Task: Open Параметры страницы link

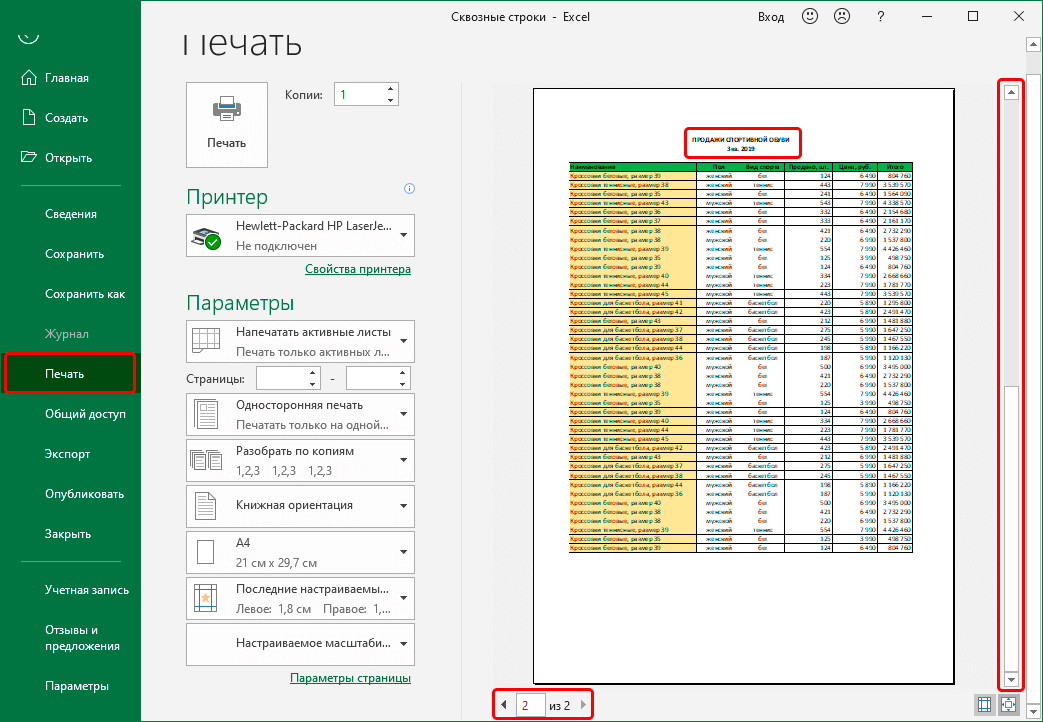Action: click(351, 678)
